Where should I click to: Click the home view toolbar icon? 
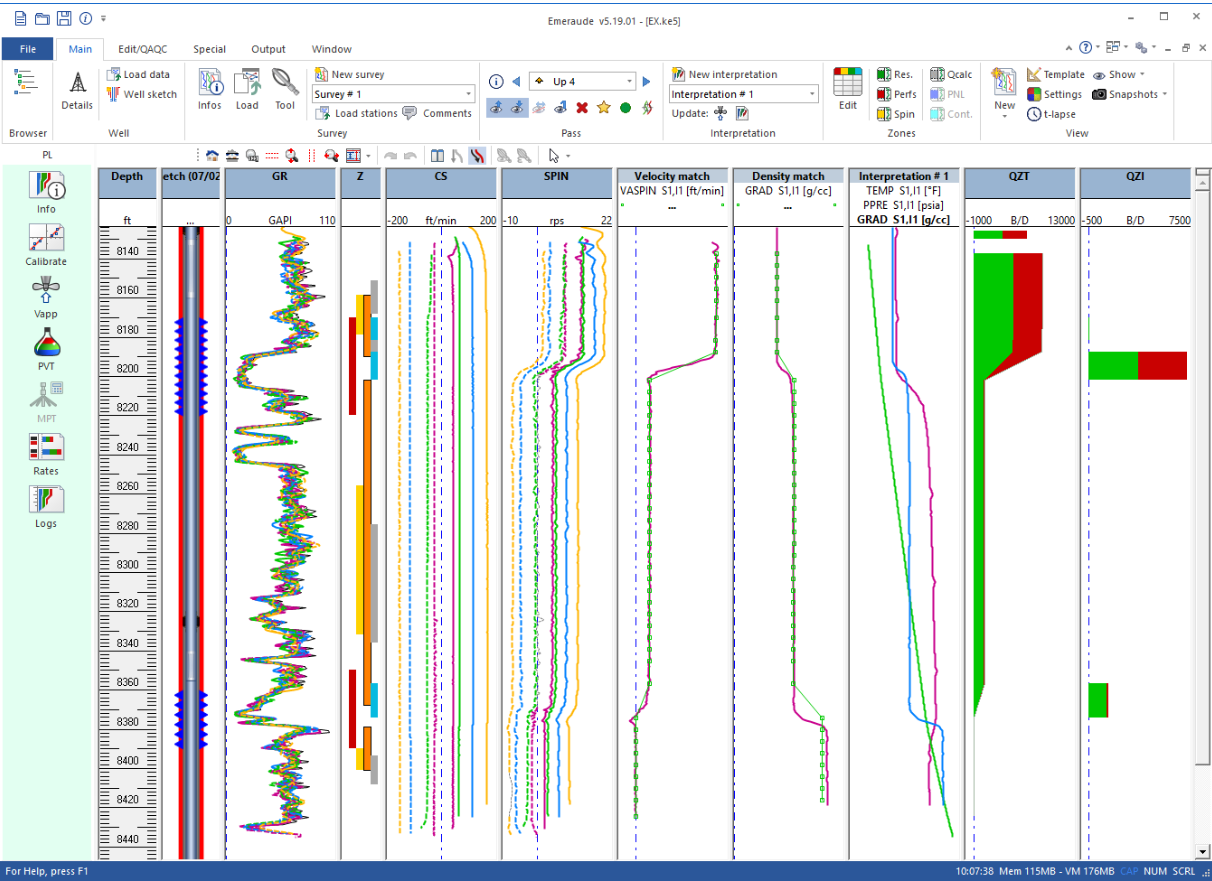coord(211,155)
